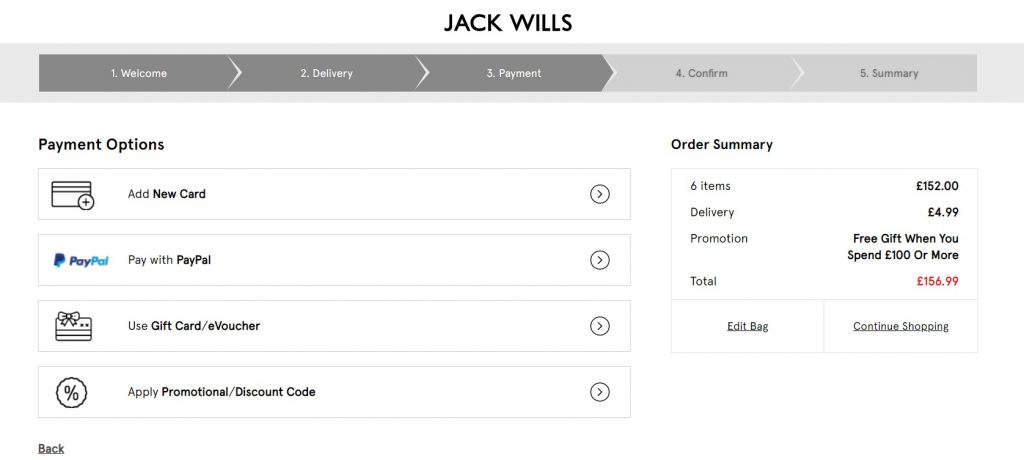
Task: Click the percent discount badge icon
Action: [71, 392]
